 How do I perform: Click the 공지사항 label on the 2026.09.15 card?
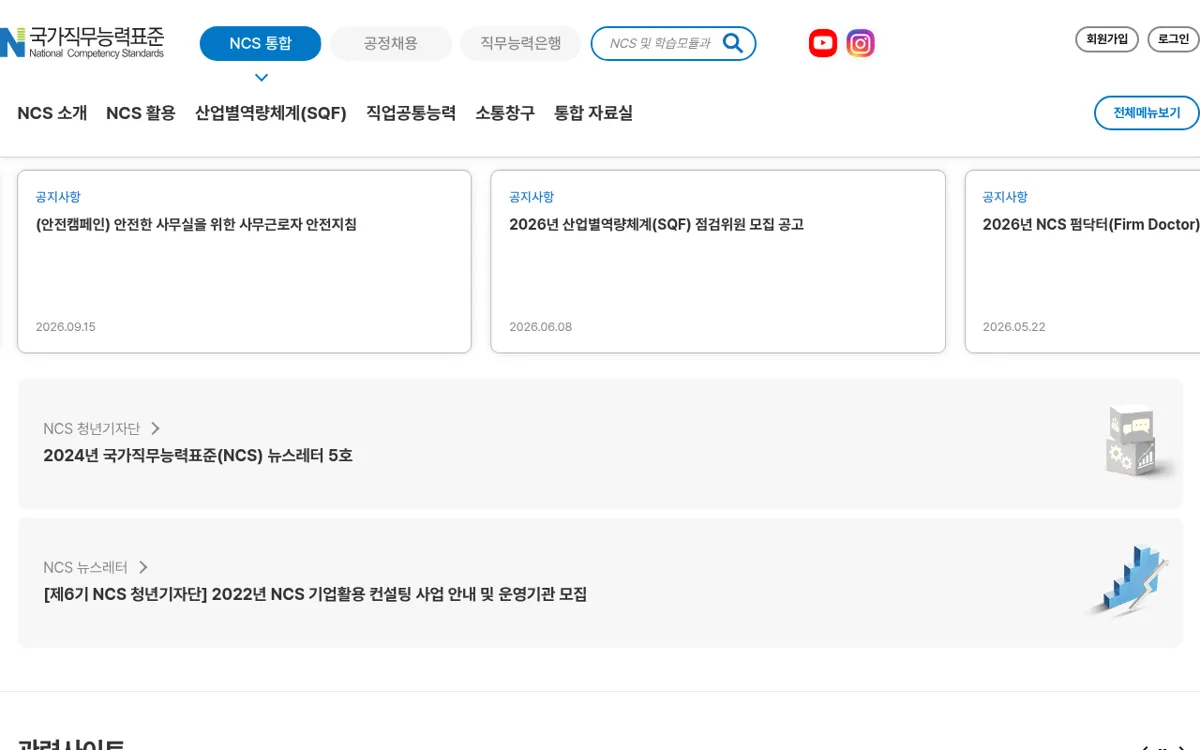point(58,197)
